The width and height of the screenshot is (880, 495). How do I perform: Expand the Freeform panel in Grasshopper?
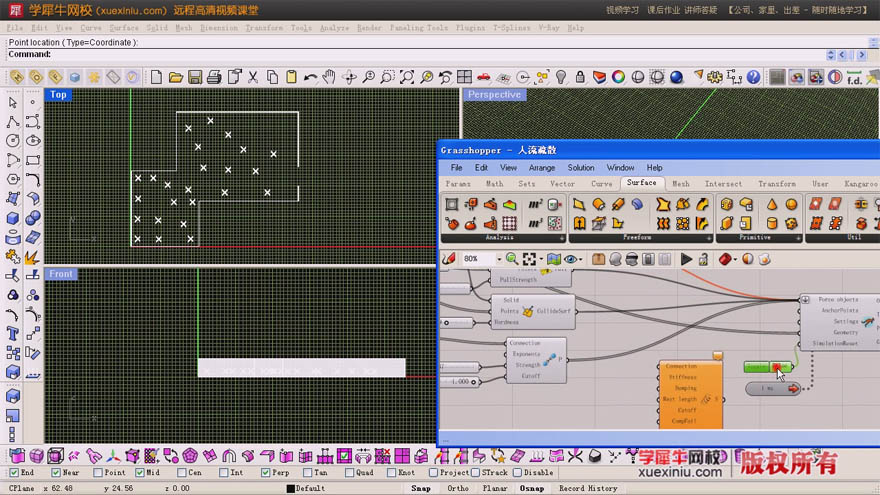pyautogui.click(x=709, y=238)
